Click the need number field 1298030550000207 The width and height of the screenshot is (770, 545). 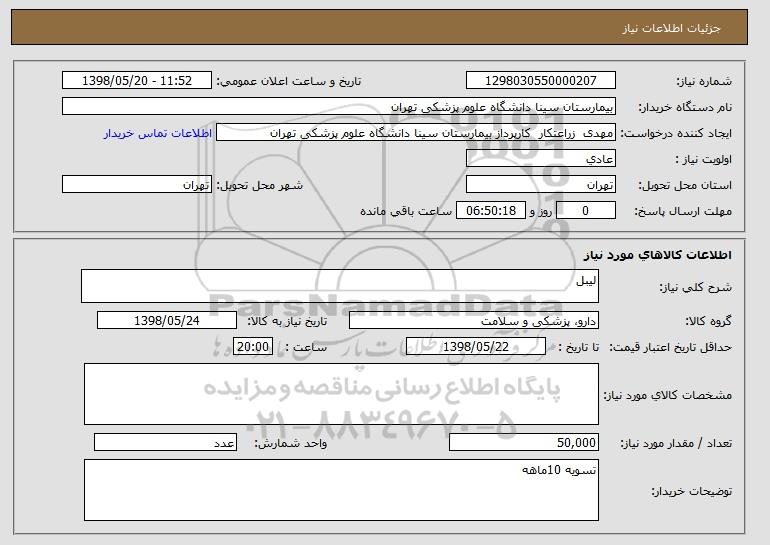541,81
